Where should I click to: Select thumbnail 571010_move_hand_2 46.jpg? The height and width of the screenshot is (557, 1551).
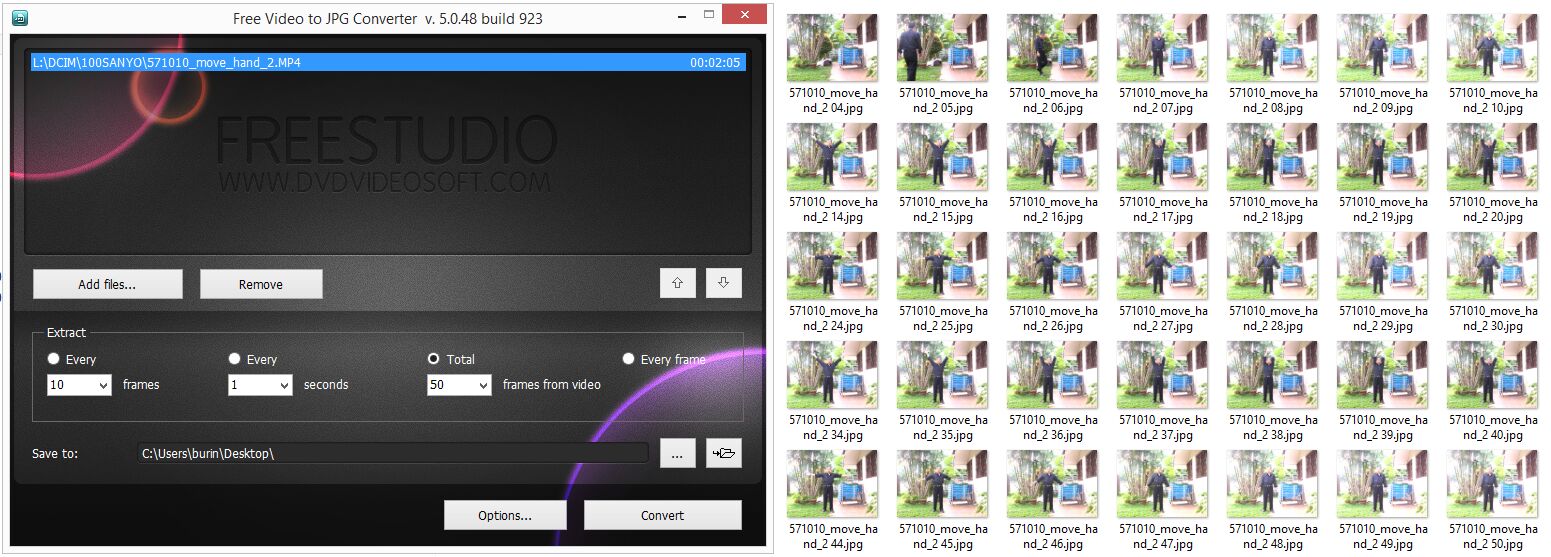(x=1053, y=484)
